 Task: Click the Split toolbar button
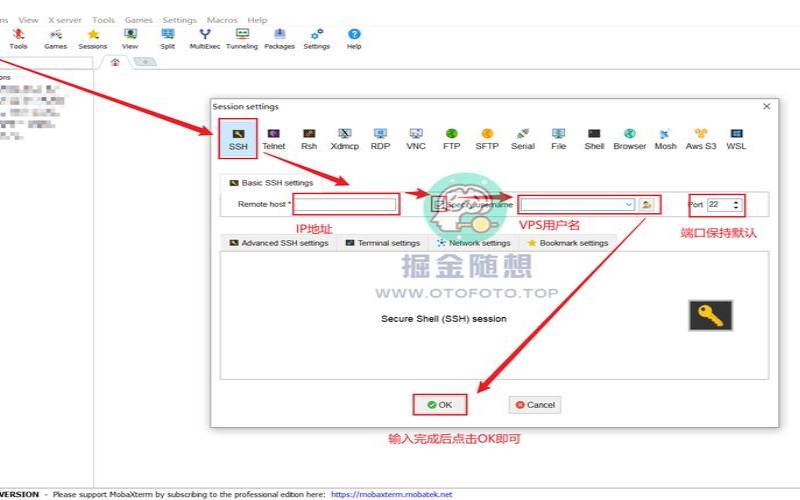[x=167, y=39]
